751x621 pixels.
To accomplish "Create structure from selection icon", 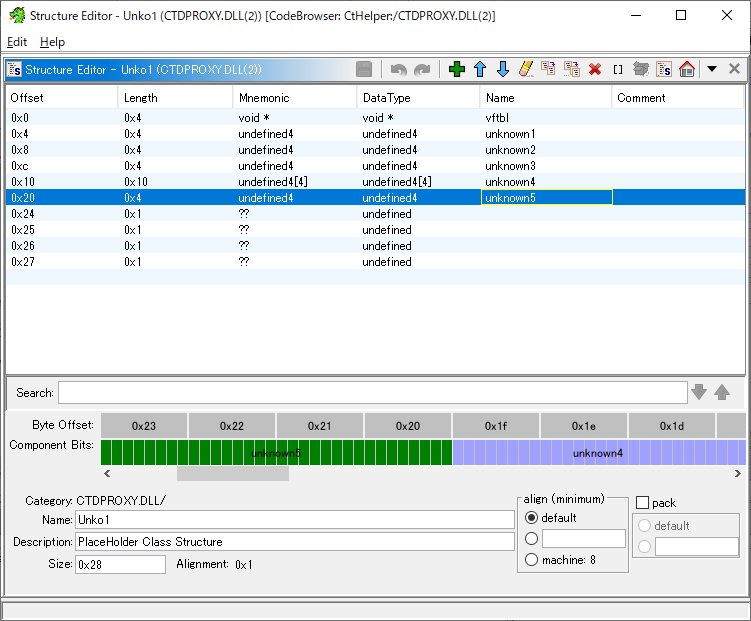I will coord(664,69).
